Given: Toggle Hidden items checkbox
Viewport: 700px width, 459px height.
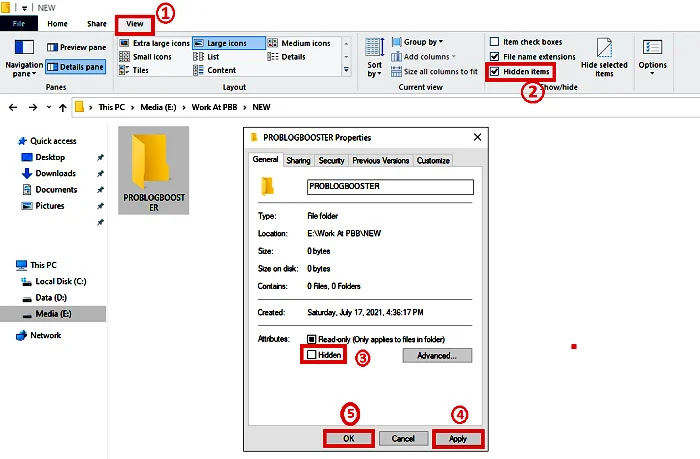Looking at the screenshot, I should click(x=495, y=71).
